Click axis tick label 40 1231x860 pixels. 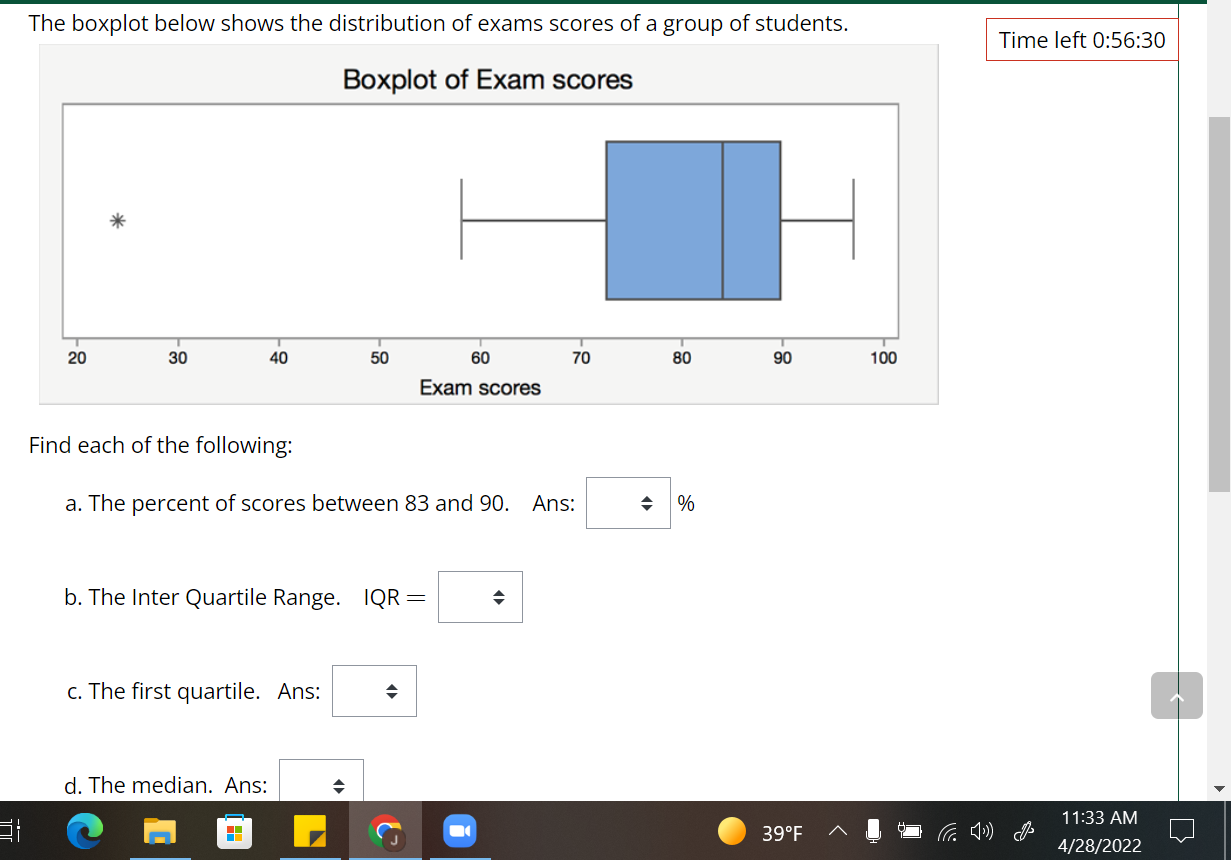(x=278, y=358)
